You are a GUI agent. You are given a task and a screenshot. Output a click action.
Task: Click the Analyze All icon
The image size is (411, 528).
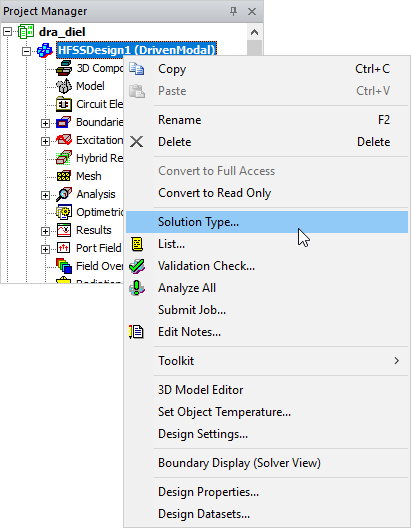(137, 288)
